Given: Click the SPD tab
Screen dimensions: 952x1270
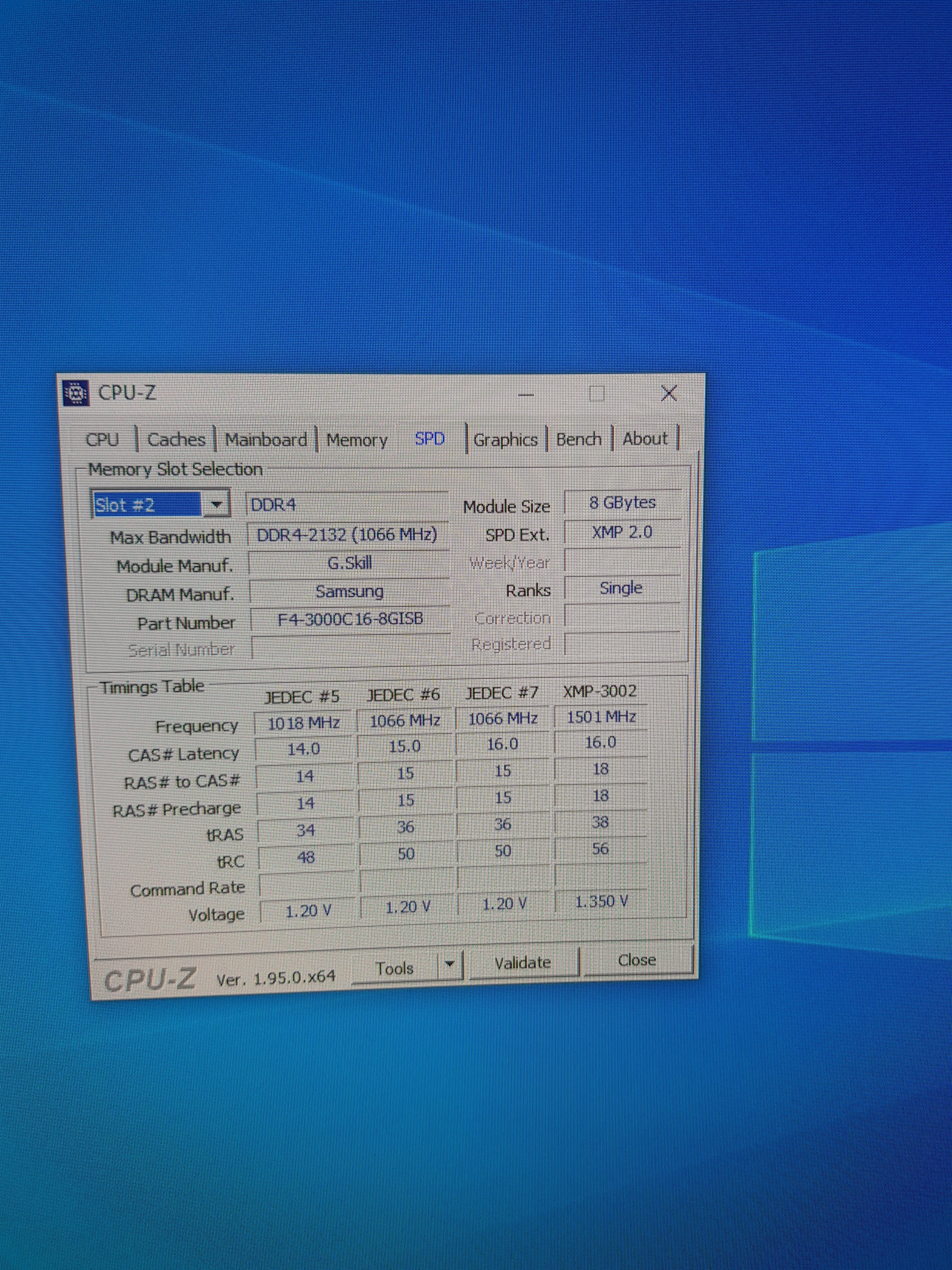Looking at the screenshot, I should coord(430,439).
